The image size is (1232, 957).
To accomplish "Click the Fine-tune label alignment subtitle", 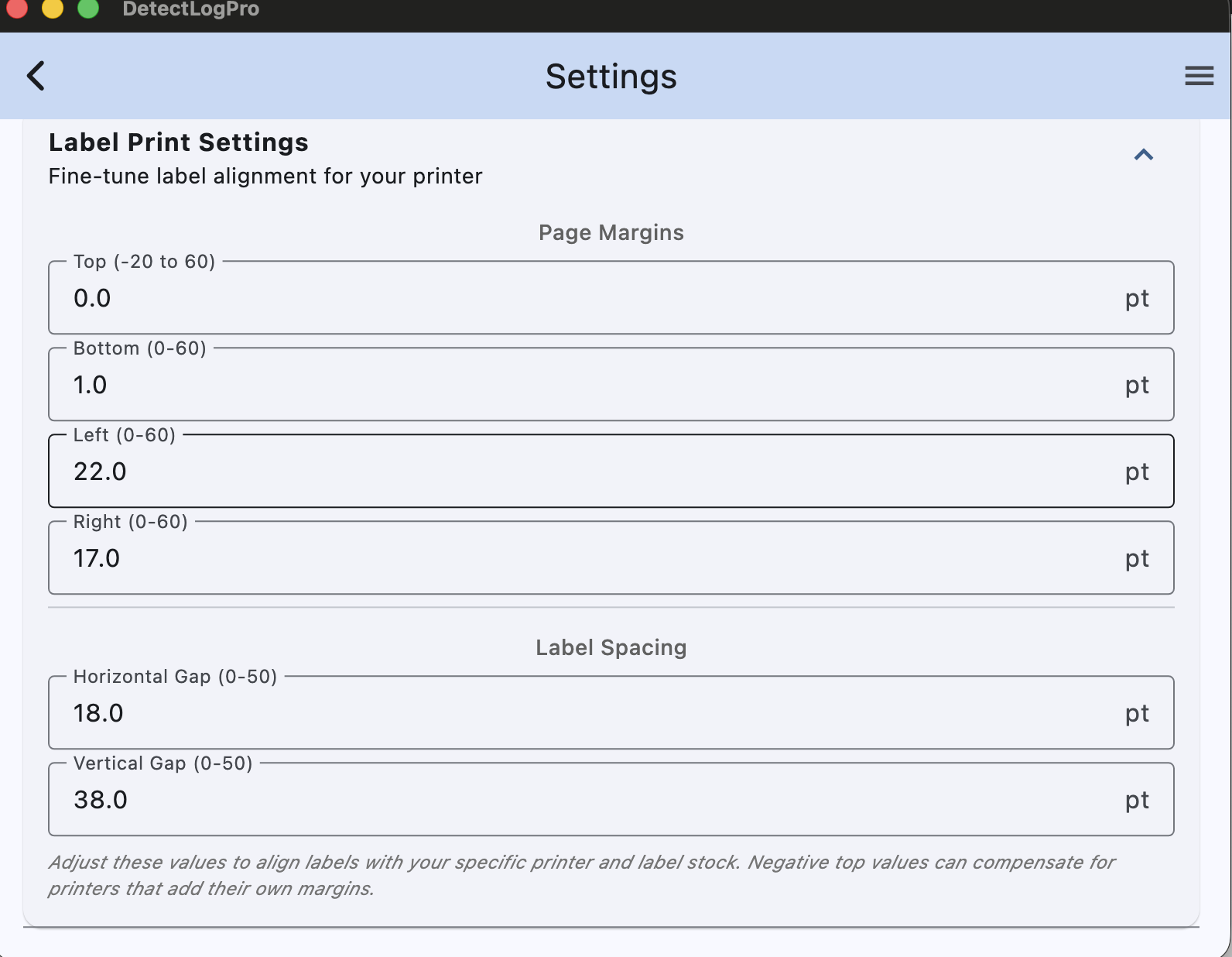I will [x=265, y=176].
